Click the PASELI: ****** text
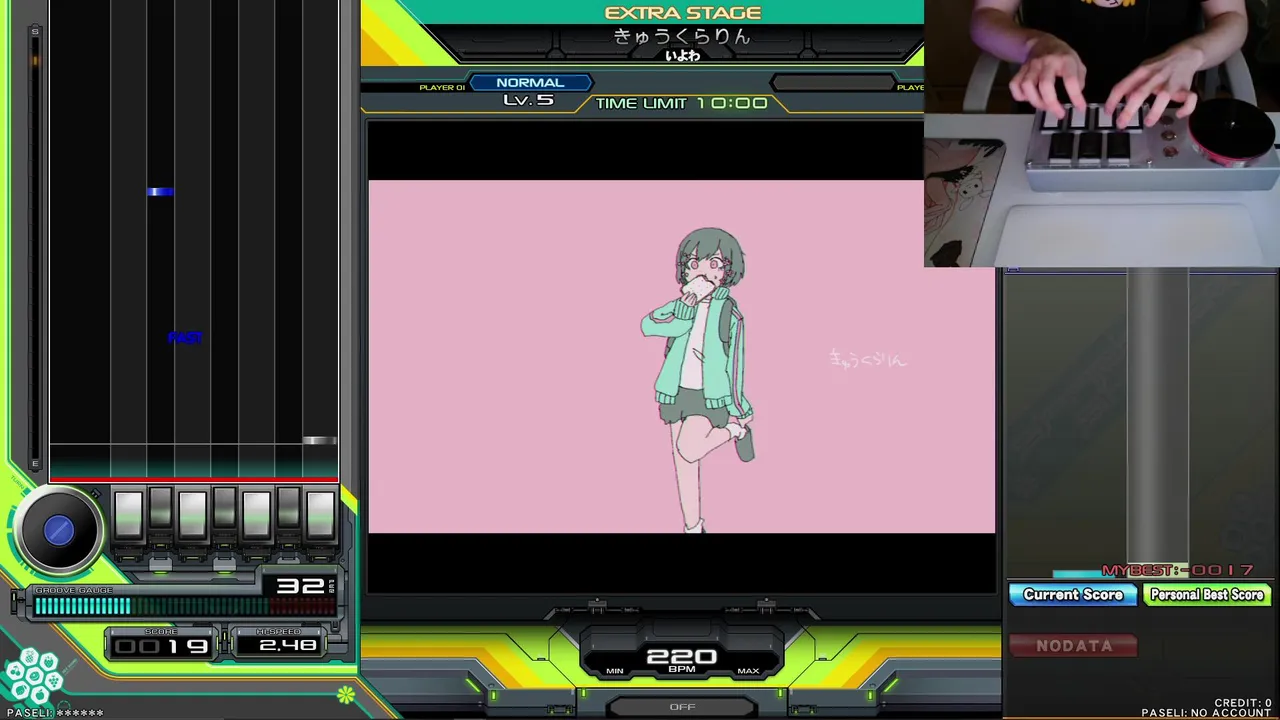The width and height of the screenshot is (1280, 720). click(x=55, y=713)
